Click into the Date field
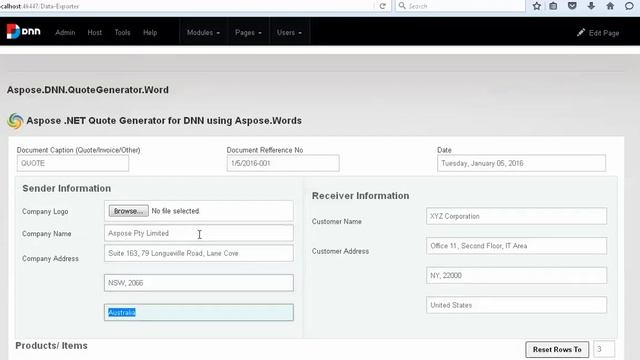Viewport: 640px width, 360px height. point(521,163)
